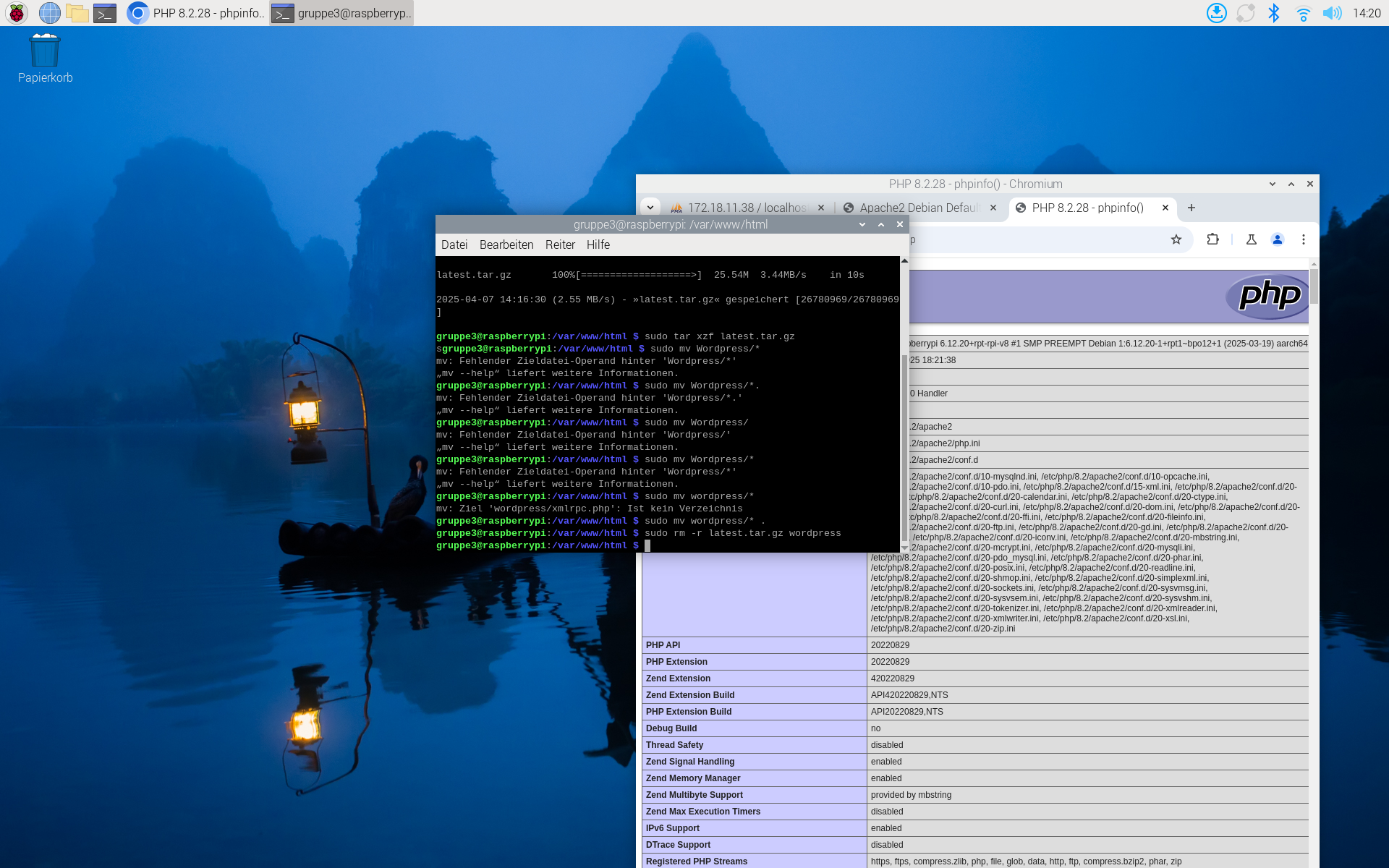Open the Bluetooth tray menu

click(1274, 13)
